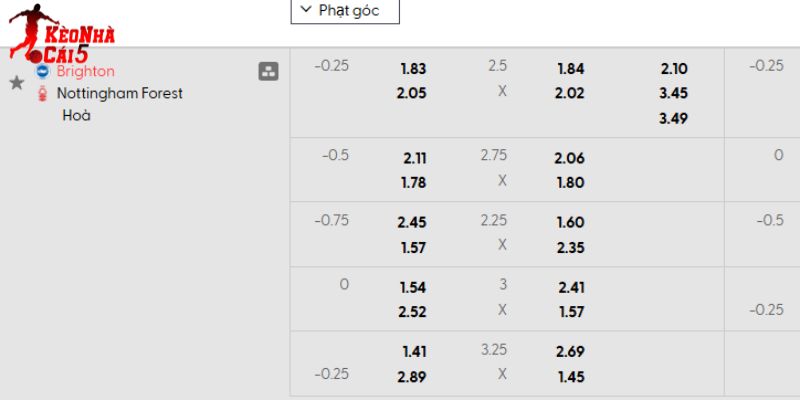Open the Phạt góc dropdown

click(x=345, y=11)
